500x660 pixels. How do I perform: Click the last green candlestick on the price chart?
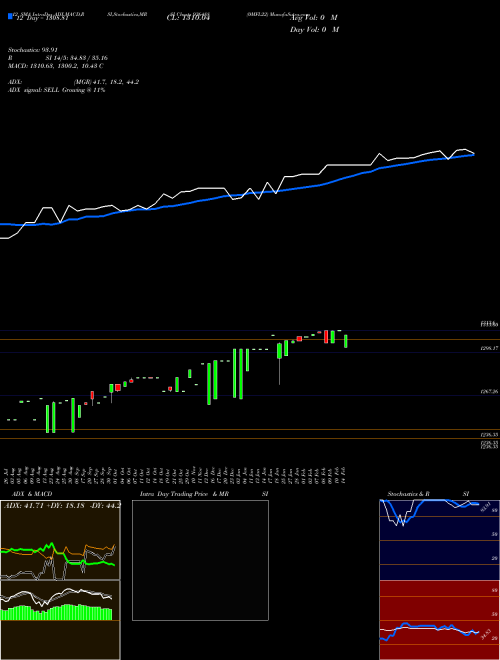pyautogui.click(x=346, y=341)
